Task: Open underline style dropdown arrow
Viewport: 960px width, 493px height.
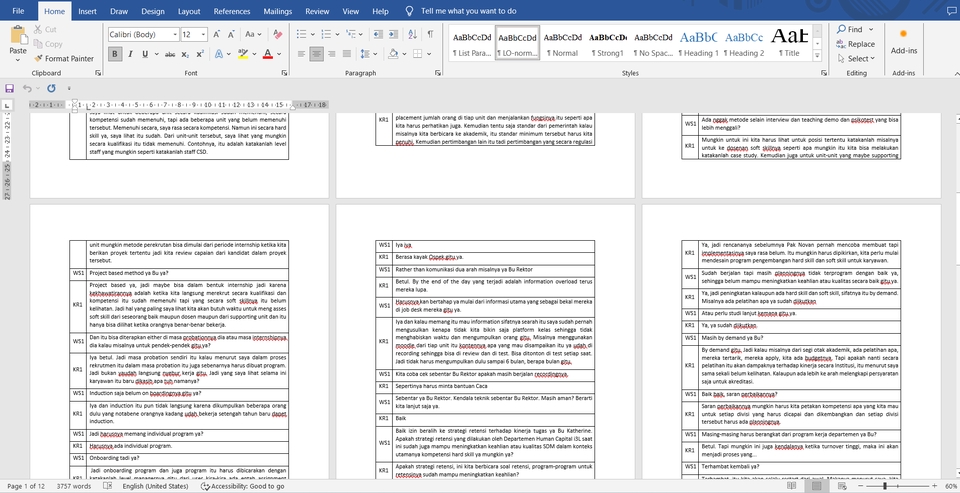Action: click(156, 55)
